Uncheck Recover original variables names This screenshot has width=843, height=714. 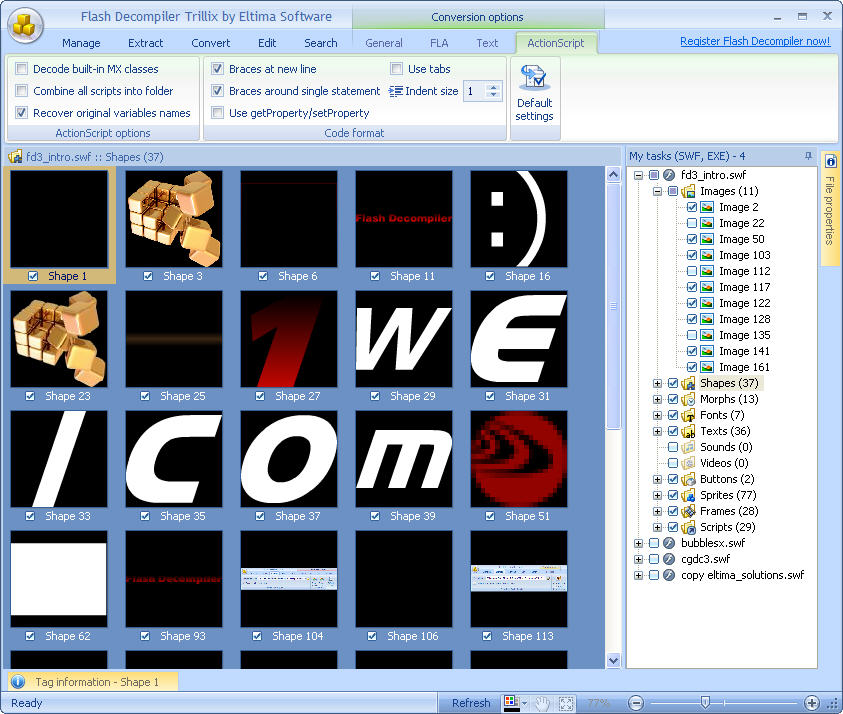(22, 113)
